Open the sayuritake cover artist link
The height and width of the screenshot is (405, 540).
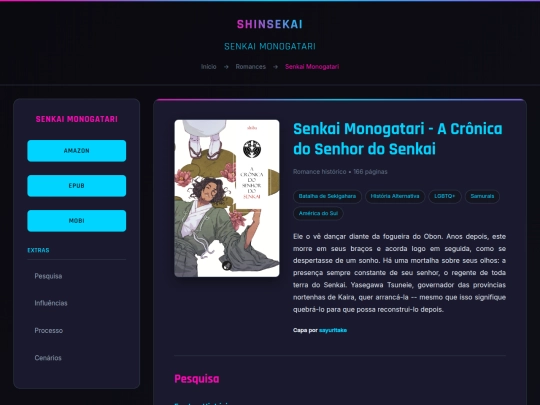click(333, 330)
